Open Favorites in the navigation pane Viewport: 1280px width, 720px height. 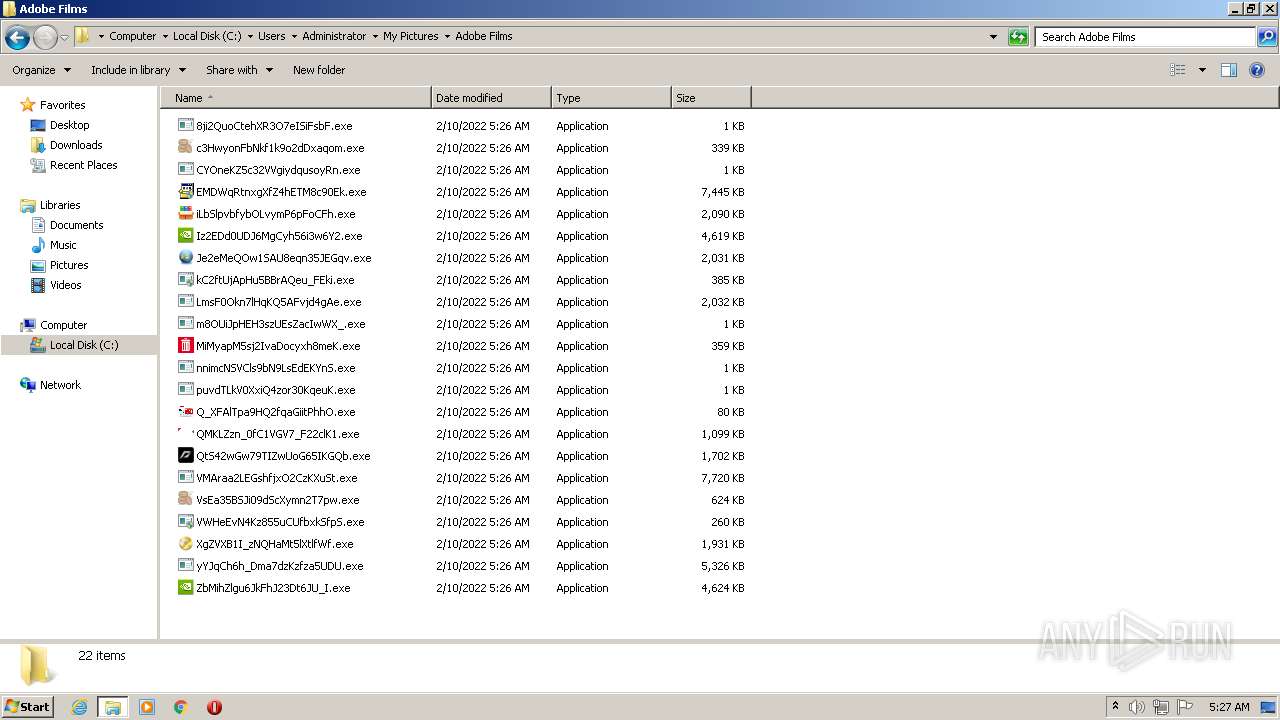click(x=62, y=105)
